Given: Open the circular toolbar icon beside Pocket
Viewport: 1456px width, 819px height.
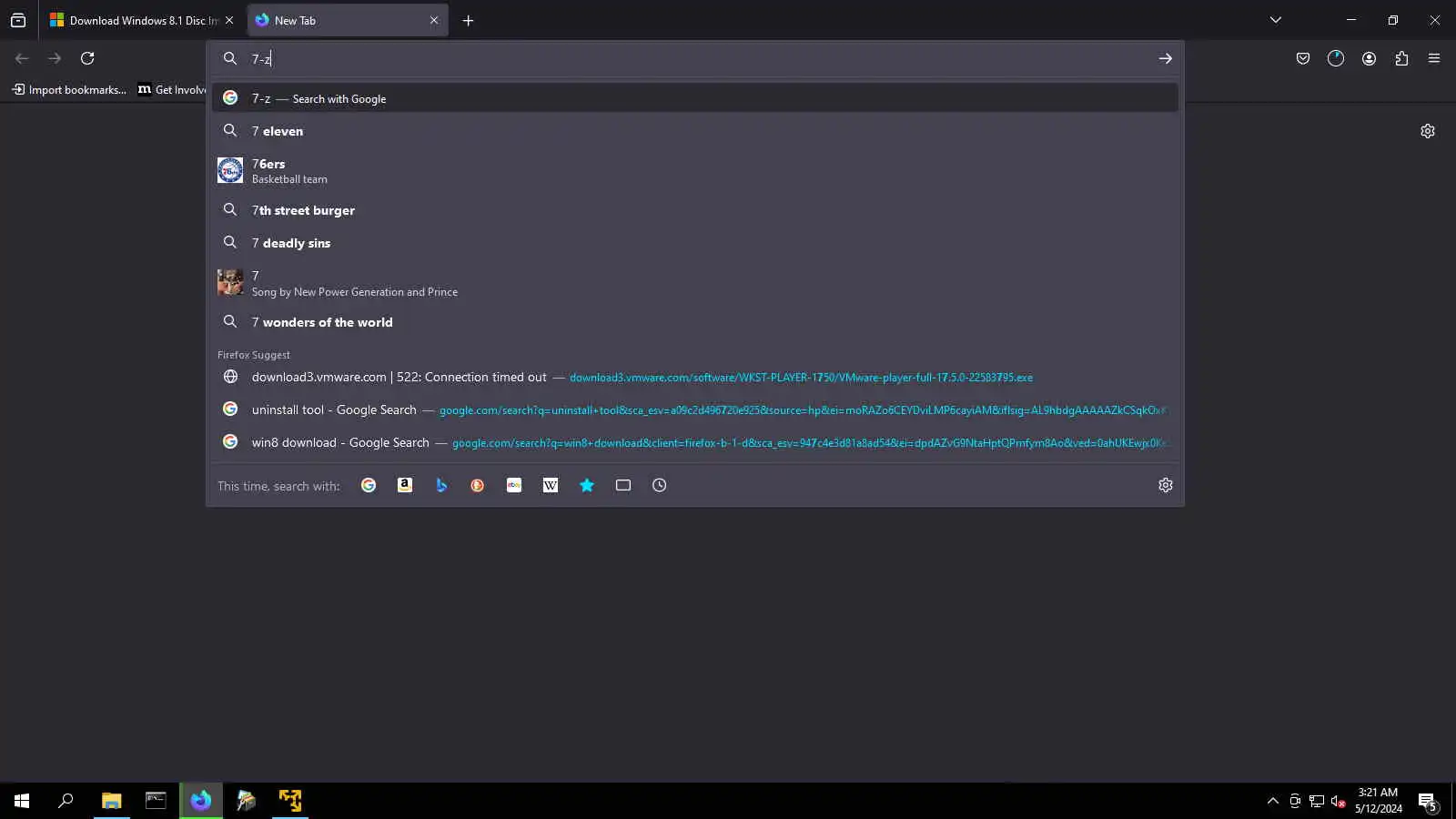Looking at the screenshot, I should click(x=1336, y=58).
